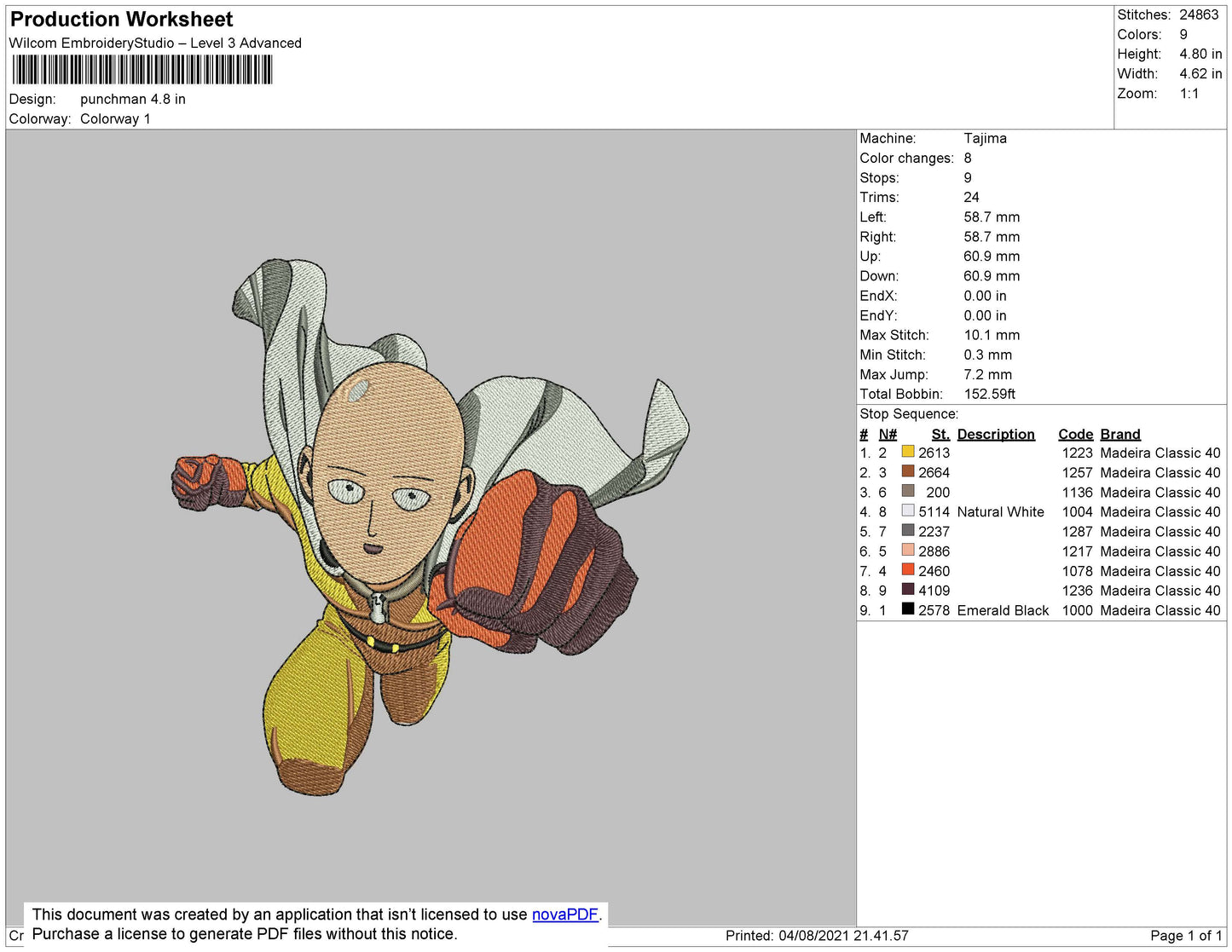Click the Description column header
Image resolution: width=1232 pixels, height=952 pixels.
coord(996,434)
